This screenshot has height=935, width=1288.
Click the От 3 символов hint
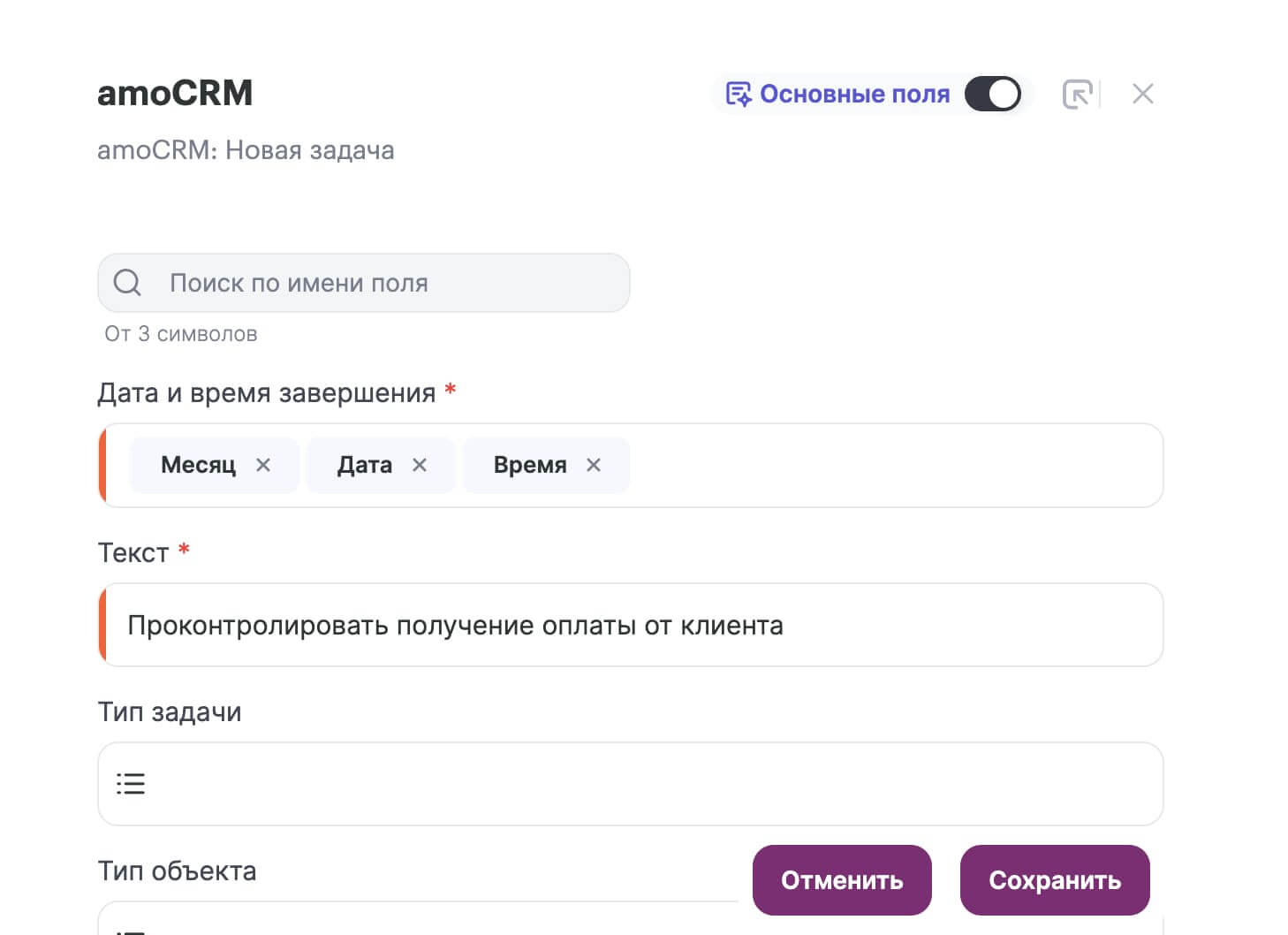(181, 334)
